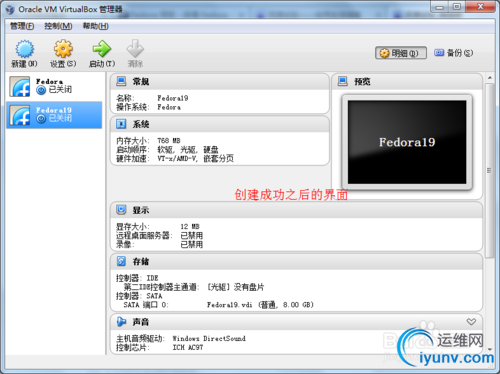Click the greyed 清除 down-arrow icon
The width and height of the screenshot is (500, 374).
135,49
